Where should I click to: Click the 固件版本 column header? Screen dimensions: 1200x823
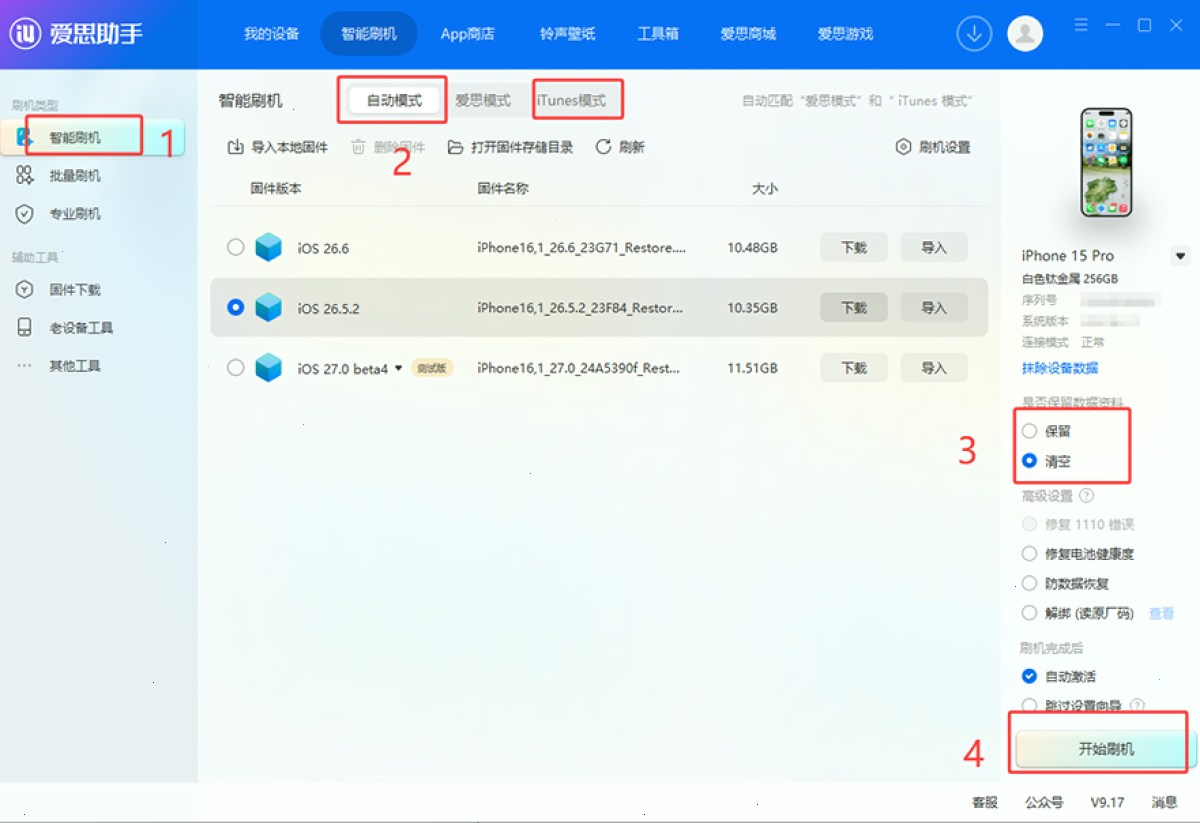tap(276, 188)
